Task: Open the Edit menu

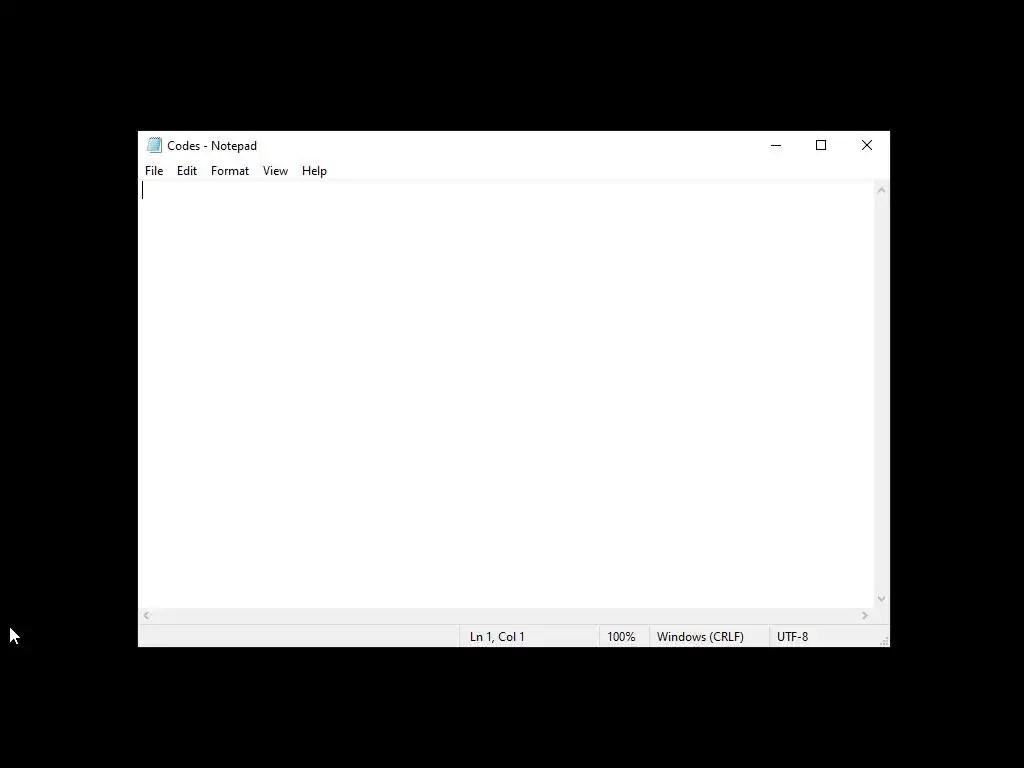Action: point(187,170)
